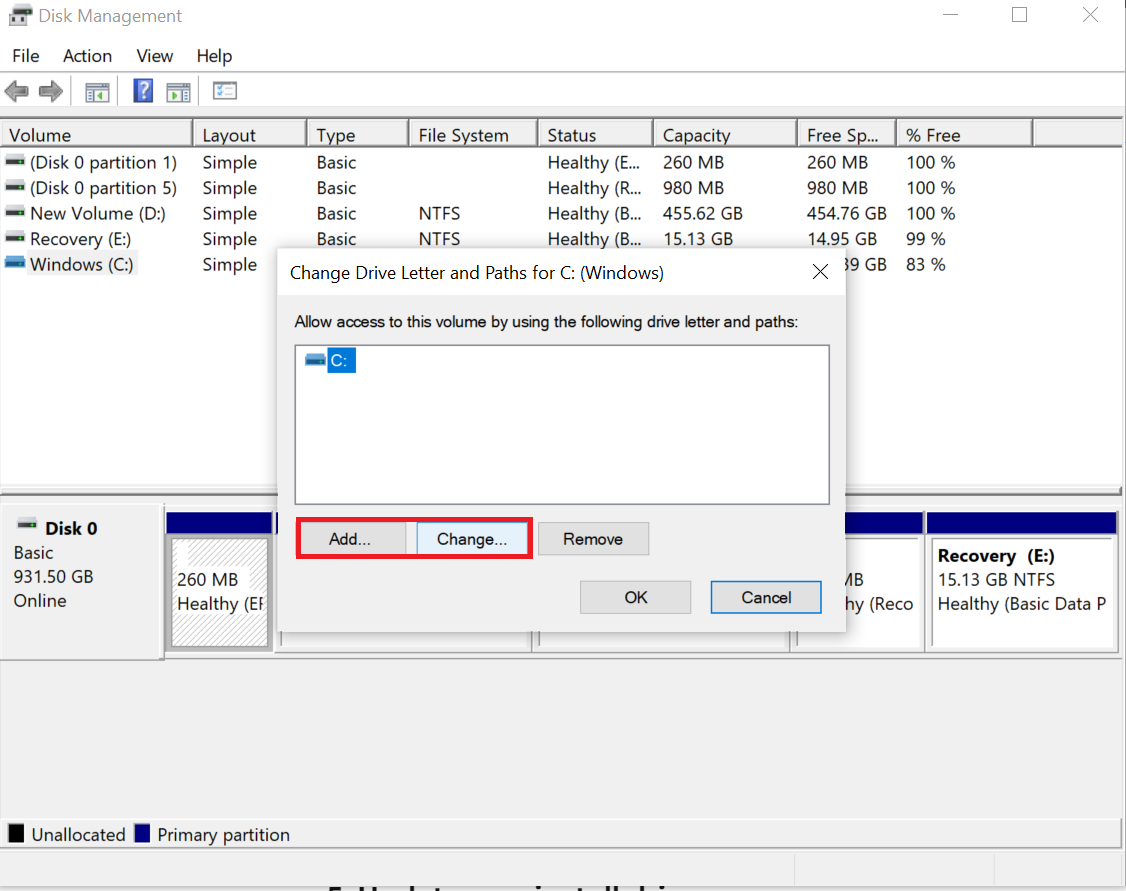Click the 15.13 GB capacity cell
Image resolution: width=1126 pixels, height=891 pixels.
click(x=697, y=238)
